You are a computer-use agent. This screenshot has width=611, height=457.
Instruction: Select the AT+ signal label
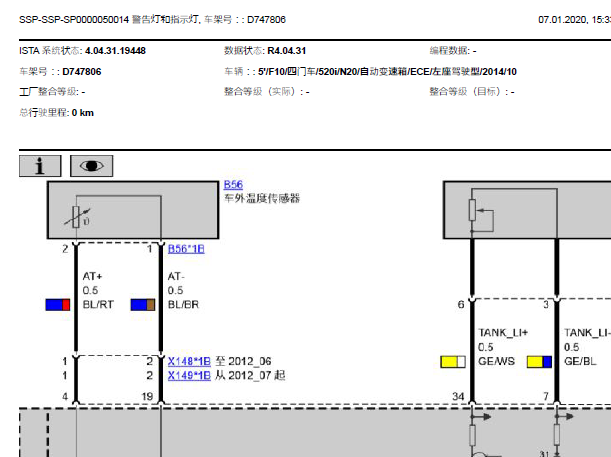pyautogui.click(x=92, y=276)
